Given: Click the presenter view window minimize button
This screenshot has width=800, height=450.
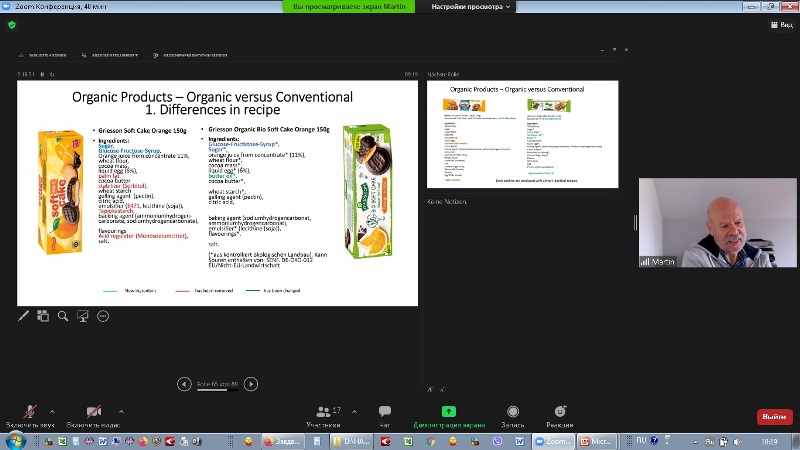Looking at the screenshot, I should click(x=602, y=49).
